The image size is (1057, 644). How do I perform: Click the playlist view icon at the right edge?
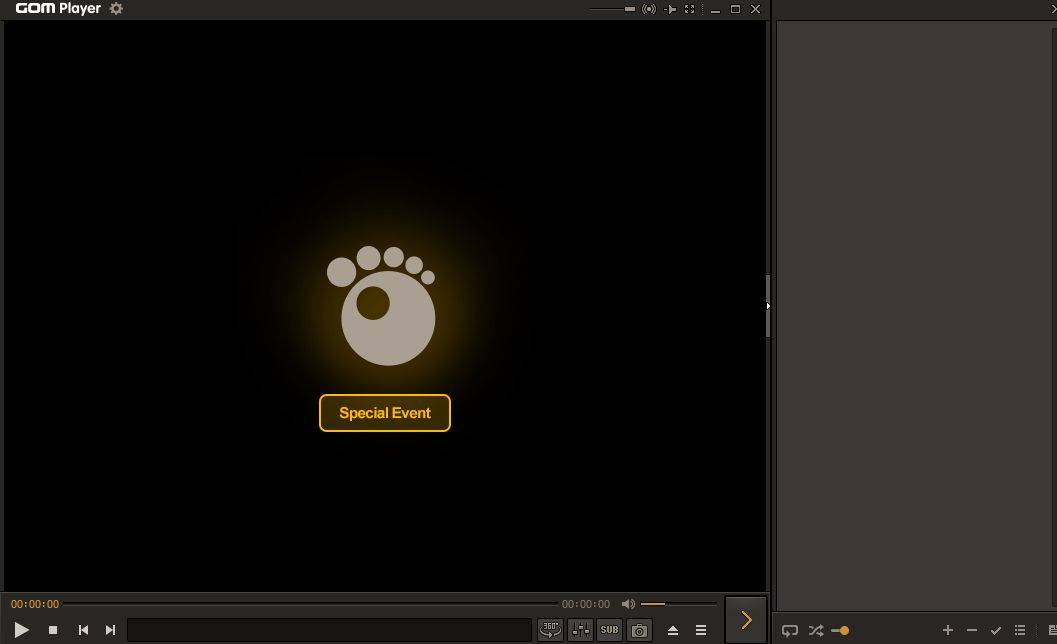click(1052, 630)
